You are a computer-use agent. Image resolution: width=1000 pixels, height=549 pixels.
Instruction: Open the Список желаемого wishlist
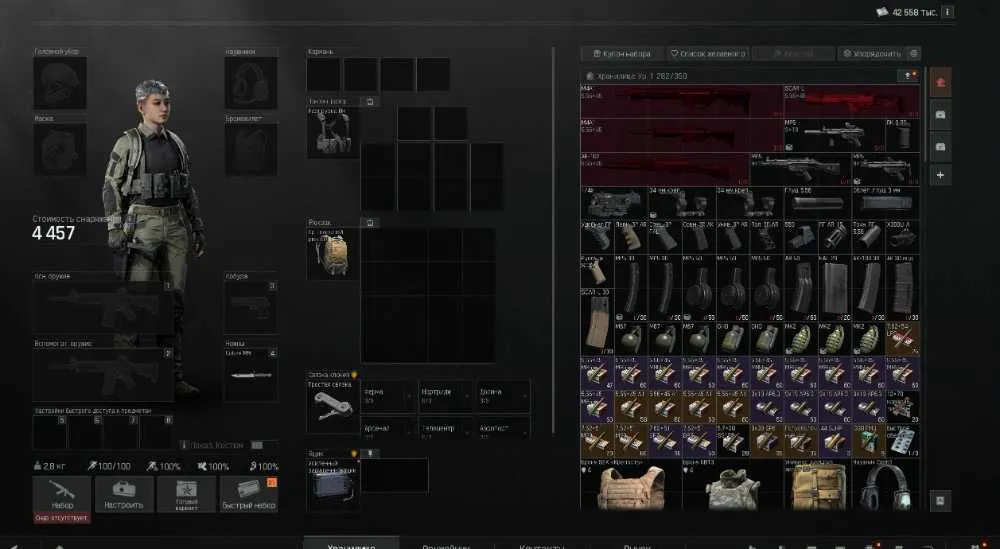click(x=707, y=54)
